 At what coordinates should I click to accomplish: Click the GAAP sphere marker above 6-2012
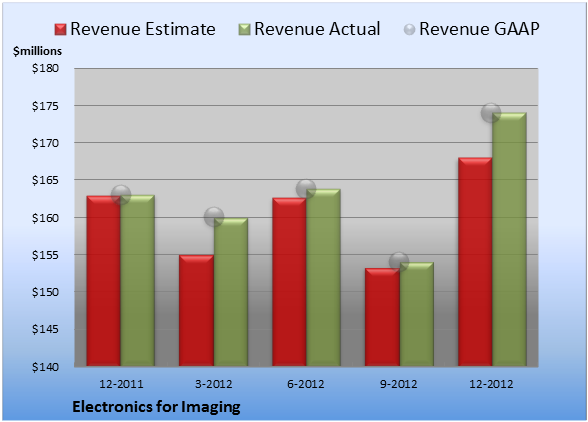306,188
